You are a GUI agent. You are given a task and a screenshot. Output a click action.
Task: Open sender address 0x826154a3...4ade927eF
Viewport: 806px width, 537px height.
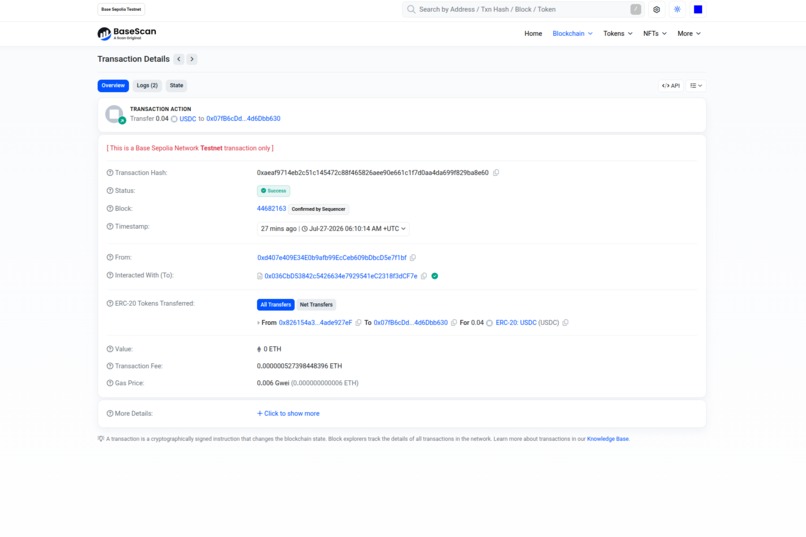pyautogui.click(x=315, y=323)
